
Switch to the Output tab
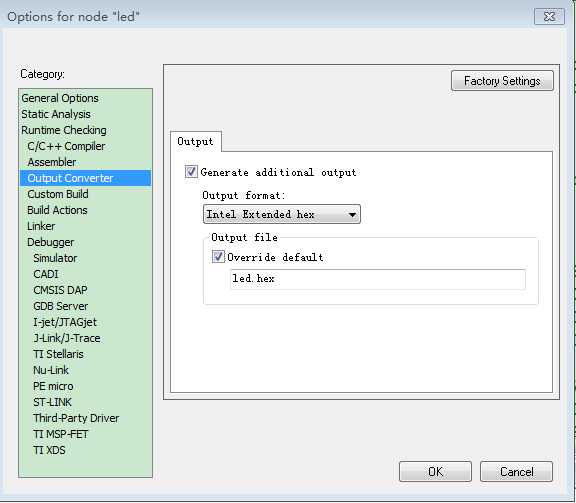click(195, 141)
